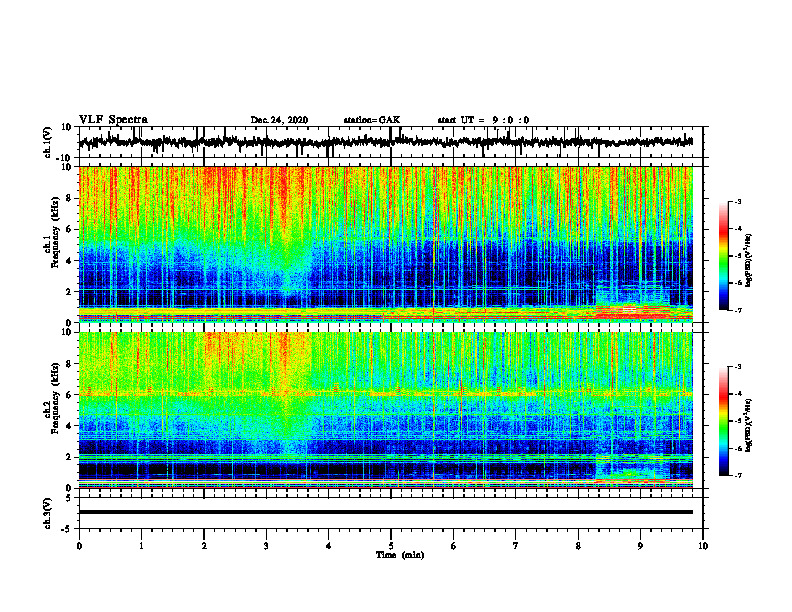
Task: Click the ch.1 color scale bar
Action: pos(723,256)
